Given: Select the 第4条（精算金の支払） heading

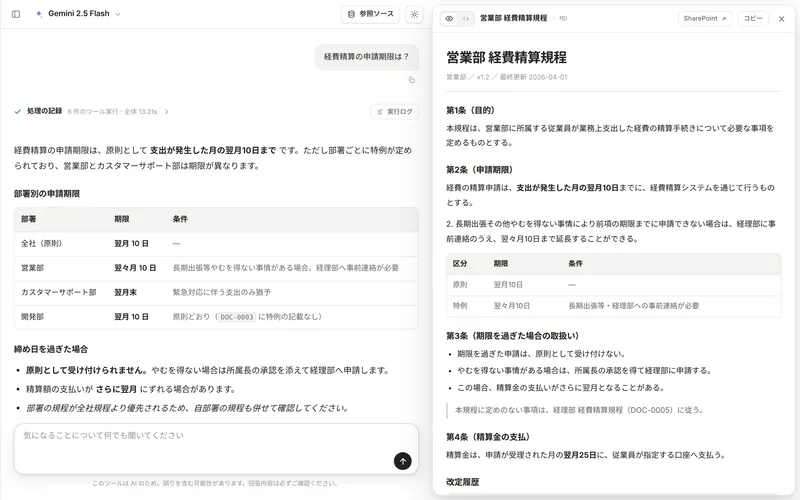Looking at the screenshot, I should coord(489,437).
